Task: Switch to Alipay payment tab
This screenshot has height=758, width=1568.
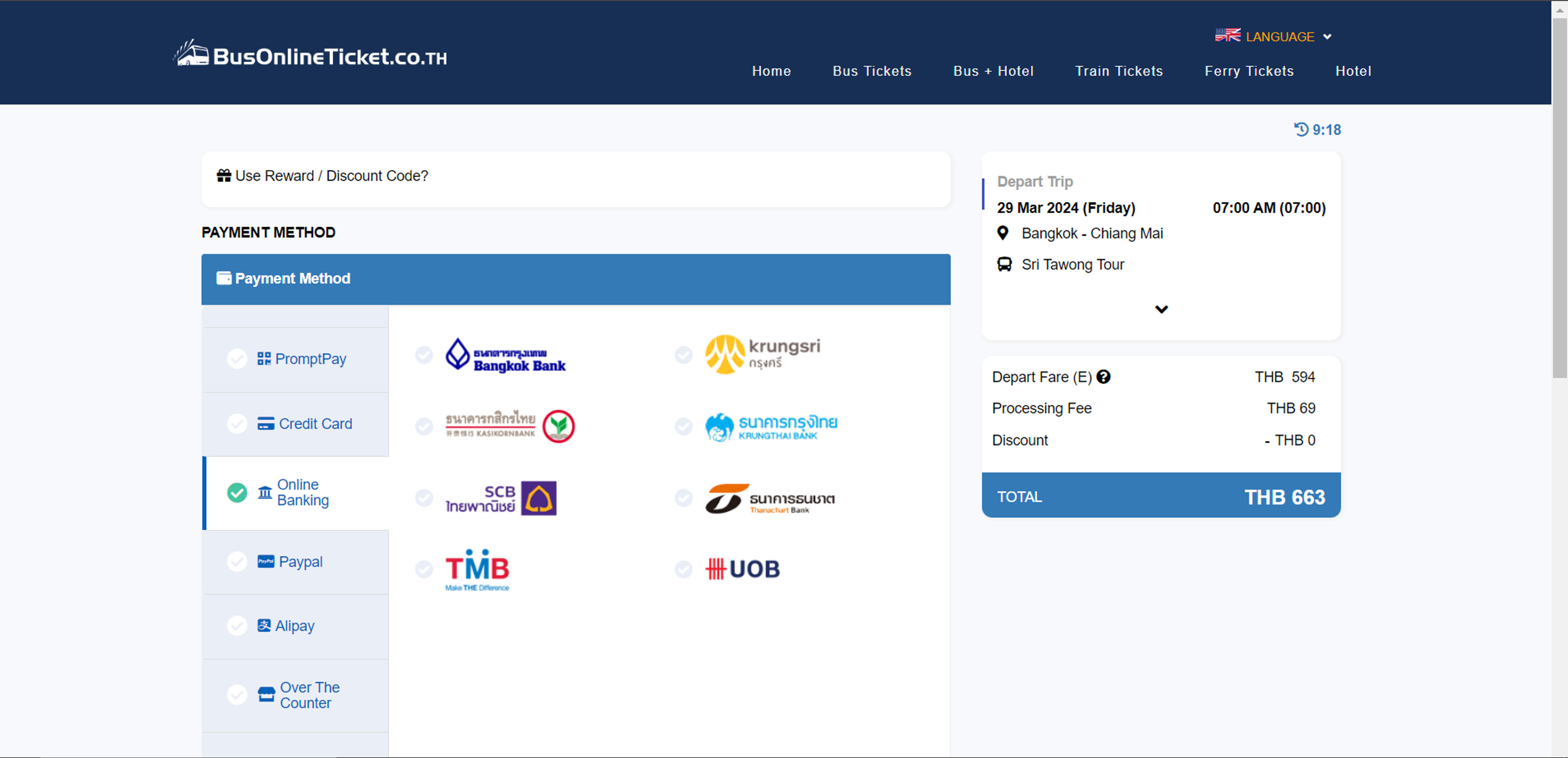Action: click(x=295, y=627)
